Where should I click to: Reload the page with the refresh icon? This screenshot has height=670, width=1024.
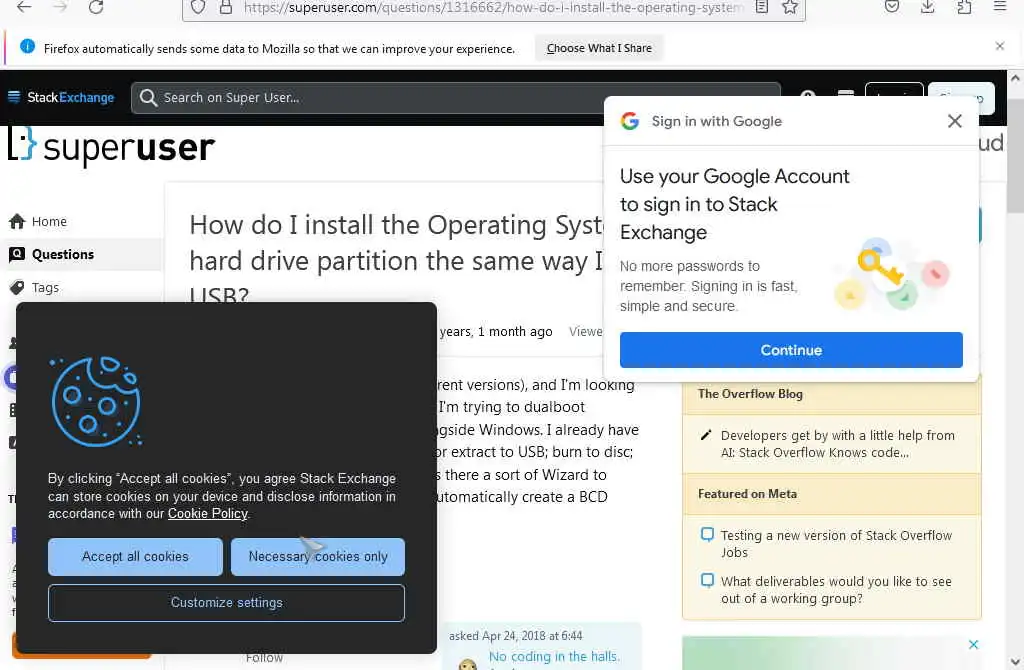96,7
